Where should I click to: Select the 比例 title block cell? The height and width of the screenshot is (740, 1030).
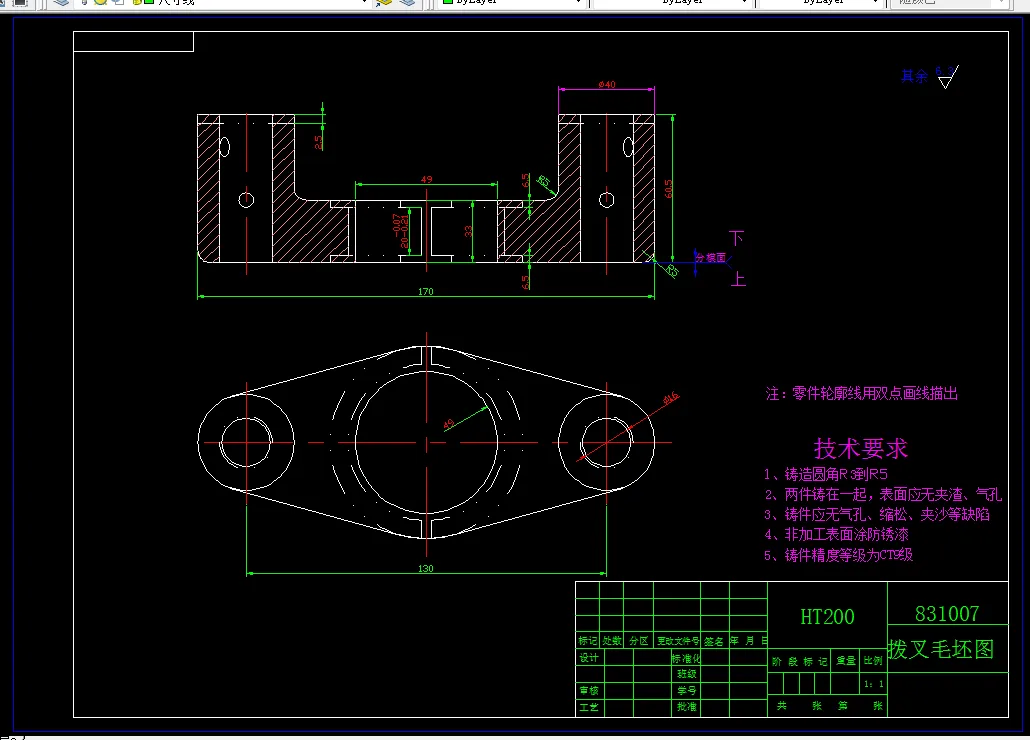click(873, 661)
